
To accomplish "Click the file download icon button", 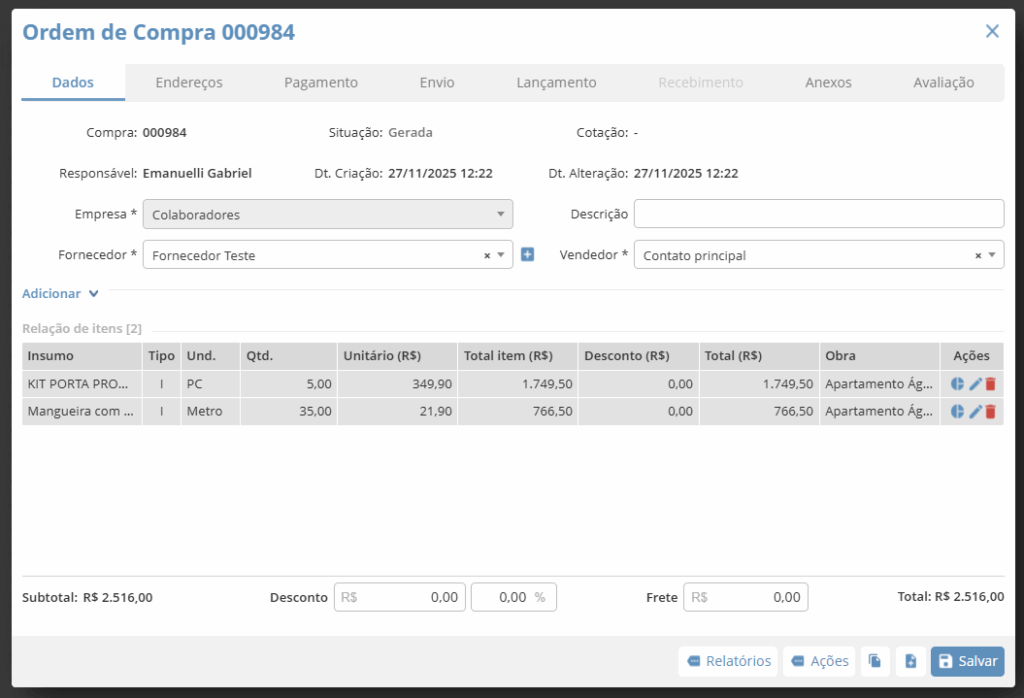I will coord(910,661).
